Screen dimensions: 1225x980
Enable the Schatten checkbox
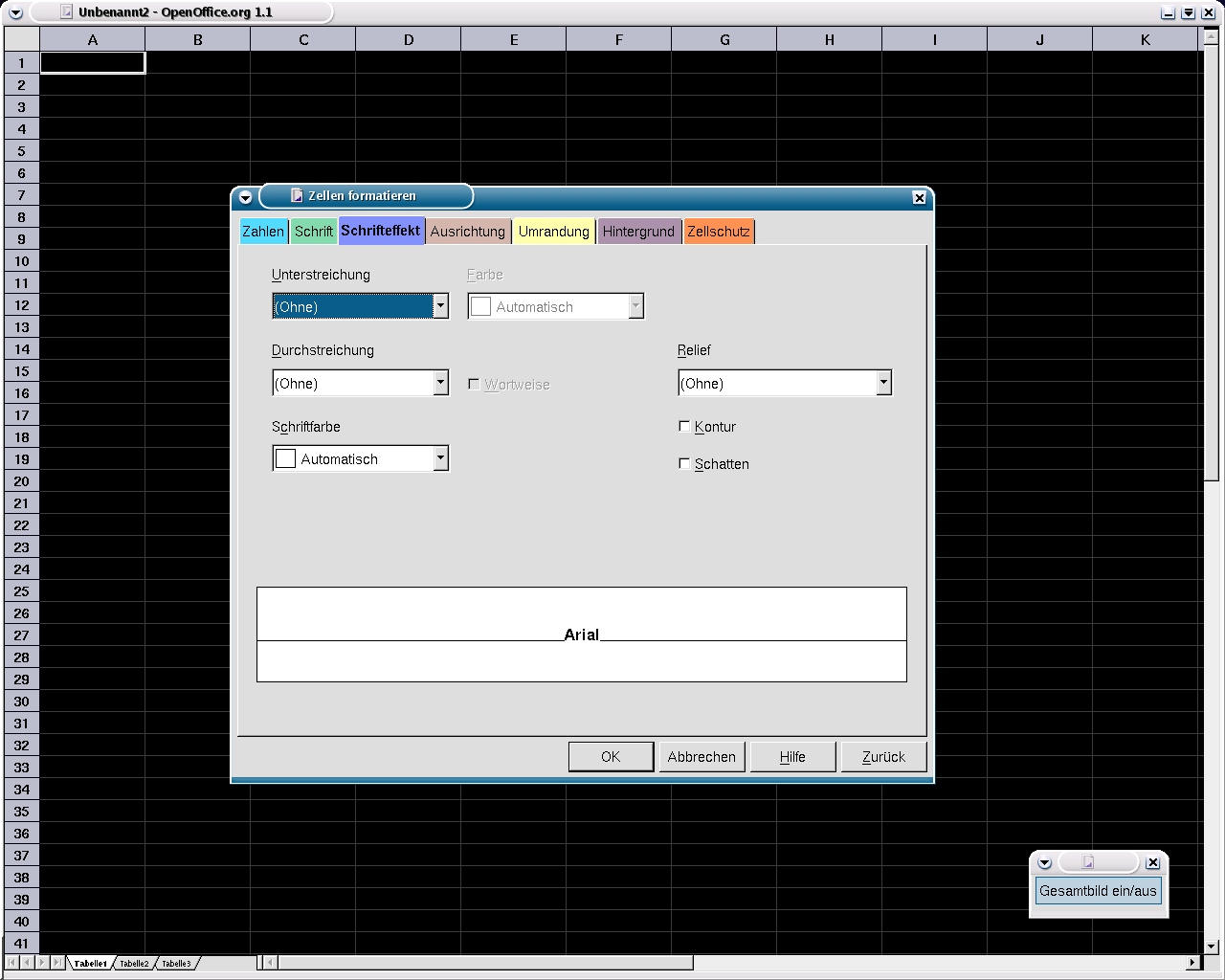[x=684, y=464]
